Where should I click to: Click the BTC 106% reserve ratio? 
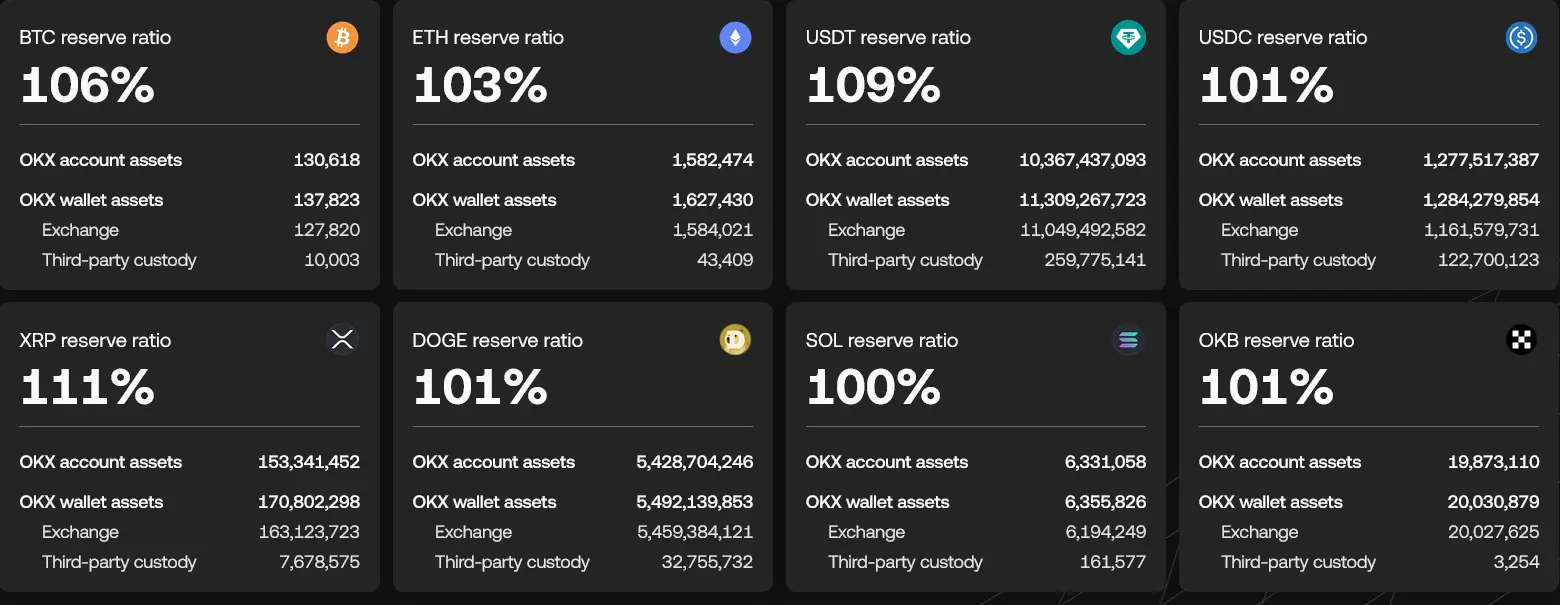(x=87, y=85)
